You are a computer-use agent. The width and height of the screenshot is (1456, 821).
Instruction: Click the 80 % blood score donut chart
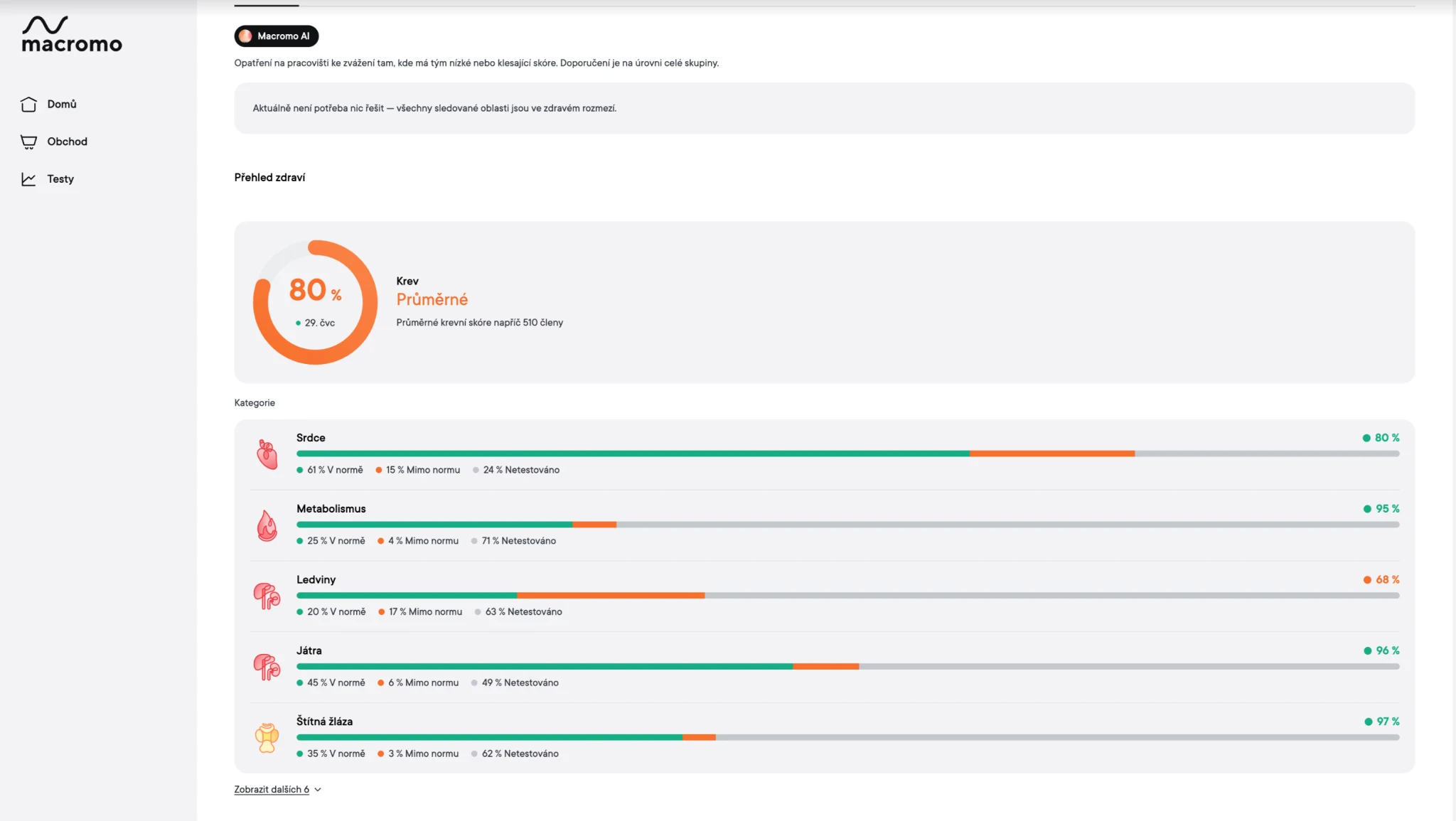(x=315, y=303)
